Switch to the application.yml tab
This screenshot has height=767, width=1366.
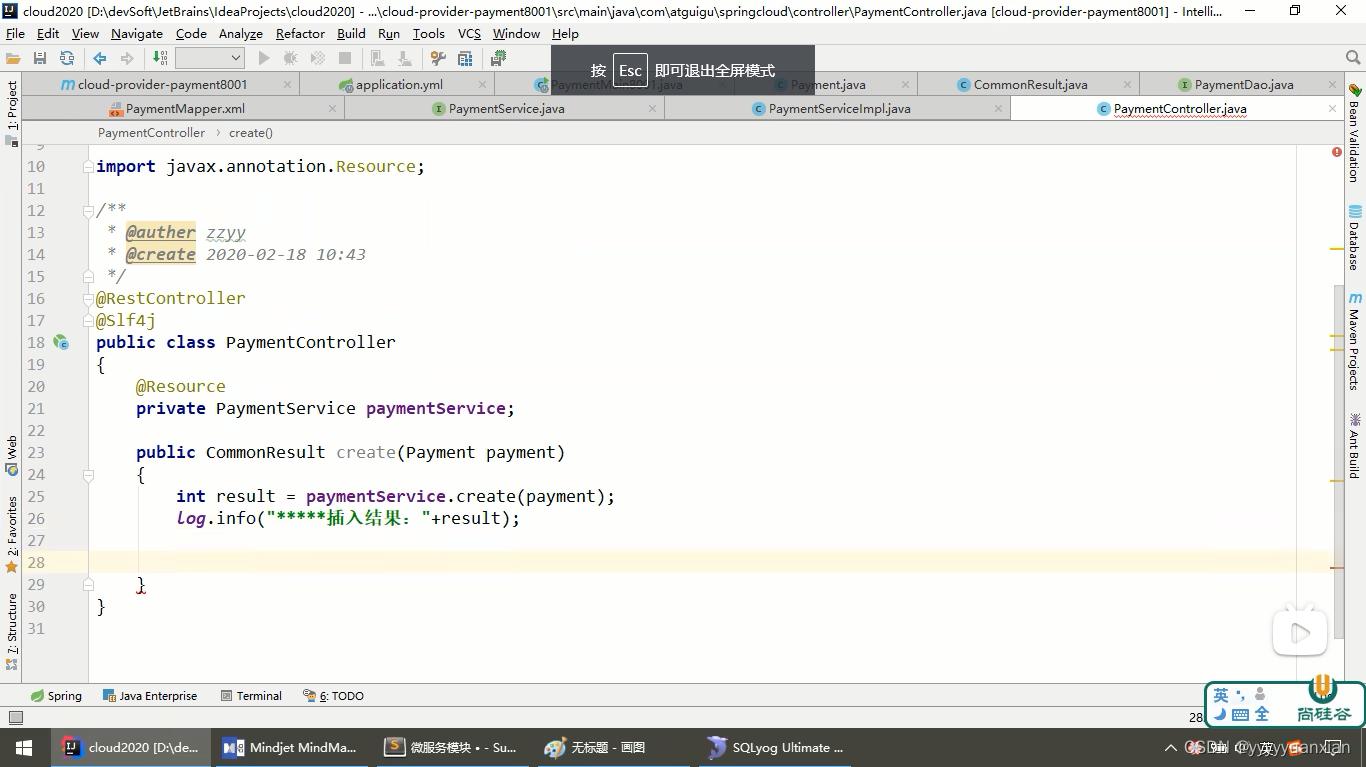[397, 85]
